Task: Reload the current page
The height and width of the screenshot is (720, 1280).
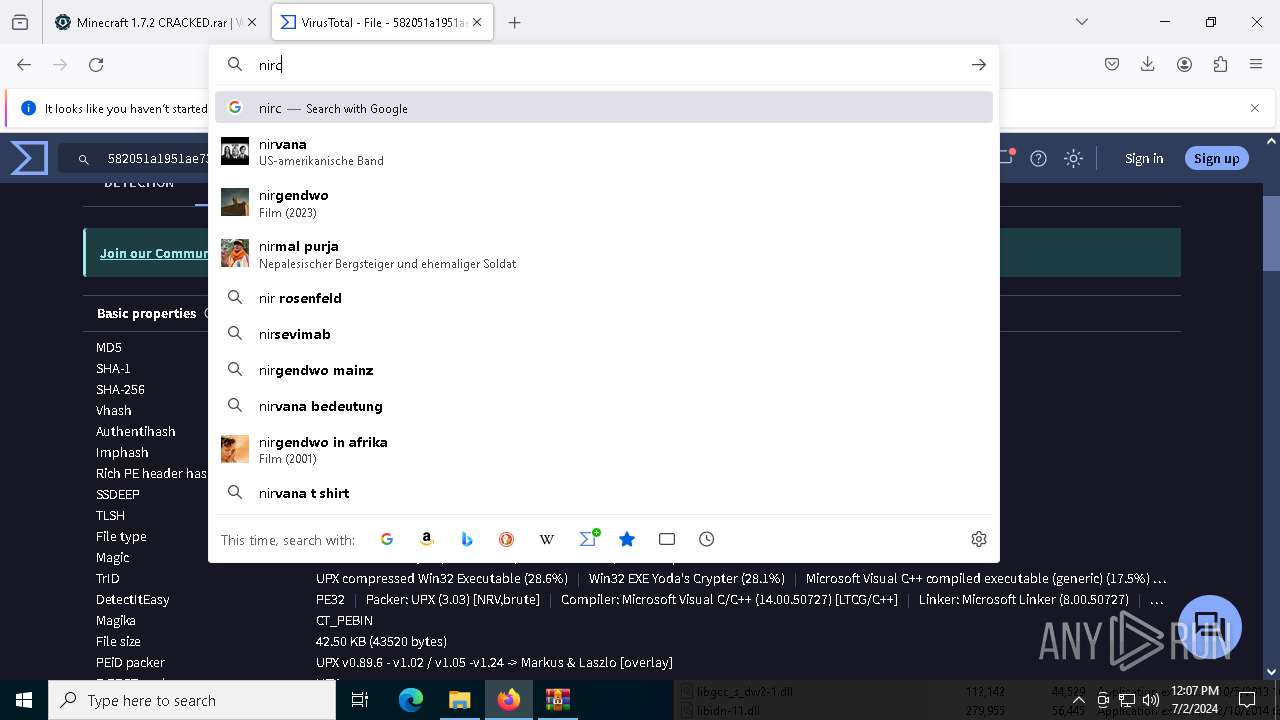Action: coord(96,64)
